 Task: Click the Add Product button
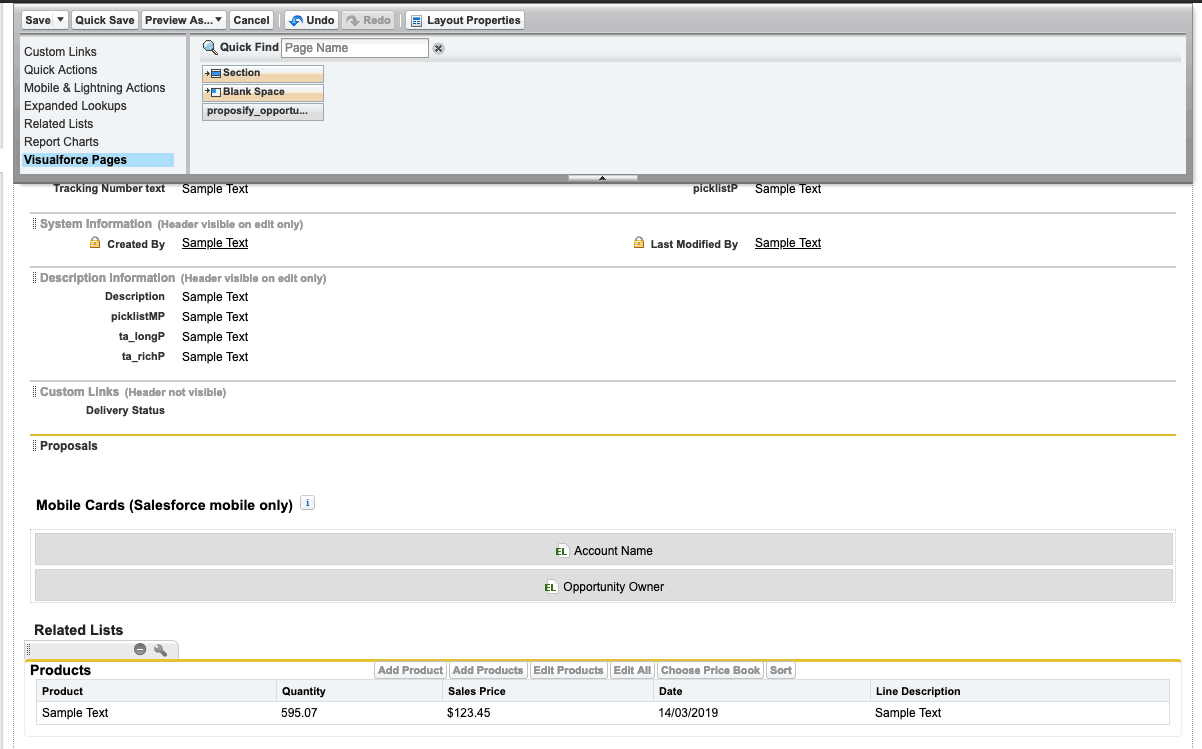[410, 670]
